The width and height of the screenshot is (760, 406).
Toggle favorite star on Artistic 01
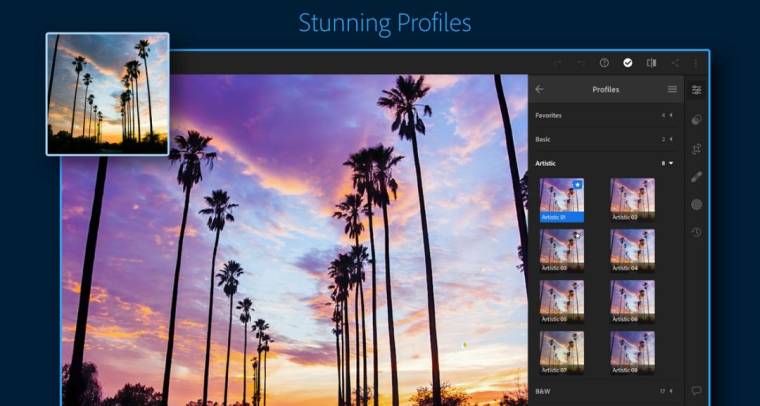[577, 185]
